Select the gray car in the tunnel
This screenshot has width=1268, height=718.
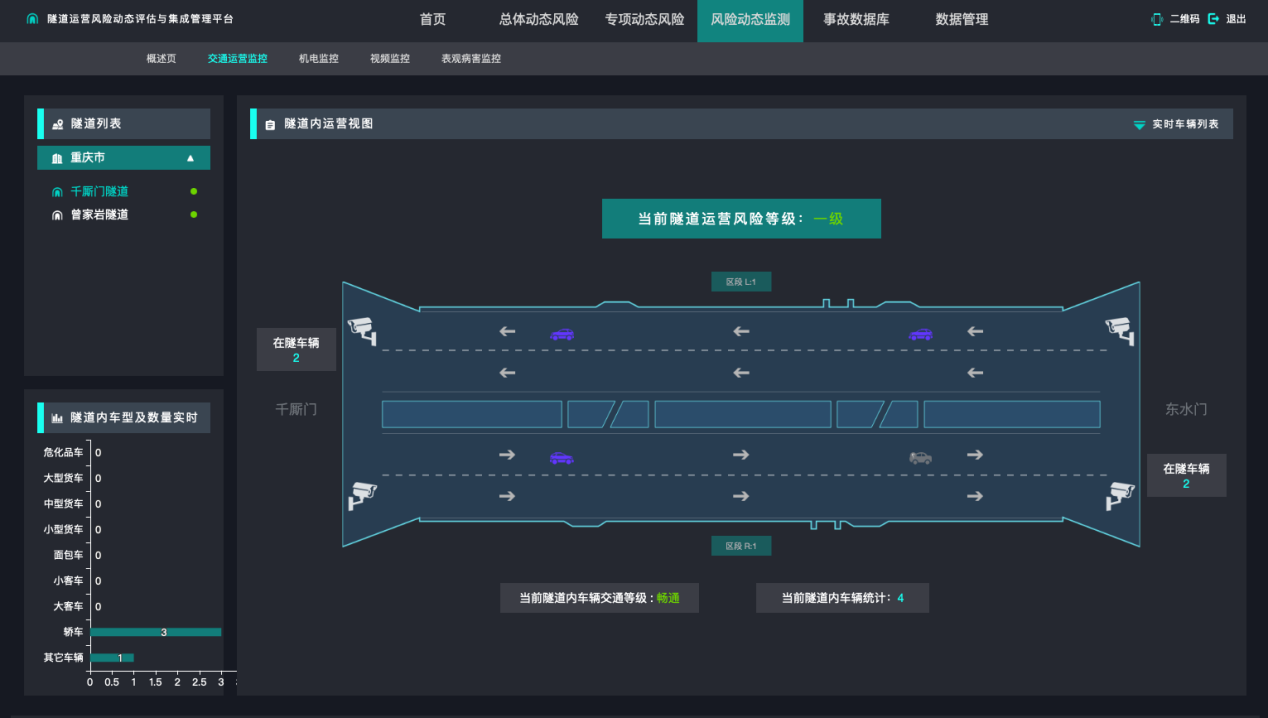920,457
